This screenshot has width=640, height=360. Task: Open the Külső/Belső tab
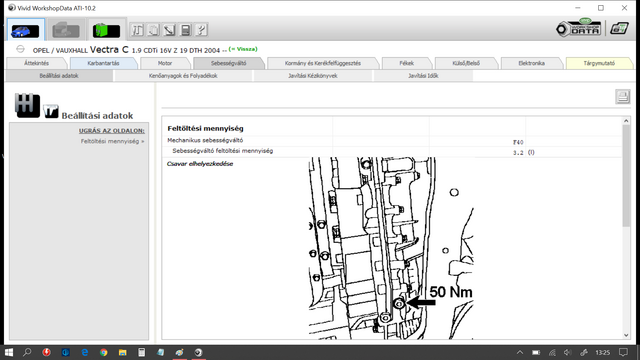[x=466, y=63]
